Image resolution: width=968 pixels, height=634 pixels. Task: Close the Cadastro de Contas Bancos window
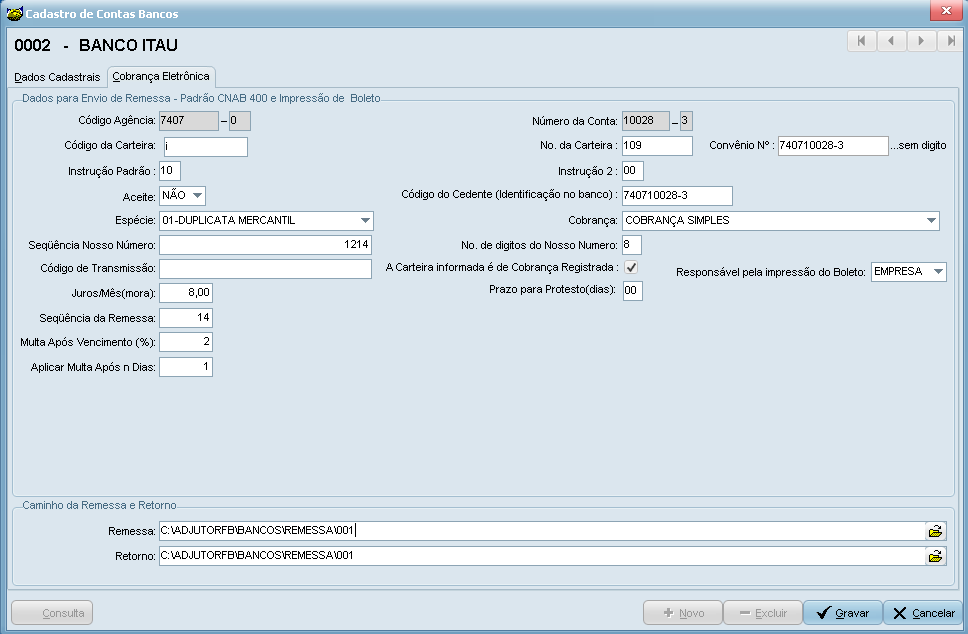[x=946, y=10]
